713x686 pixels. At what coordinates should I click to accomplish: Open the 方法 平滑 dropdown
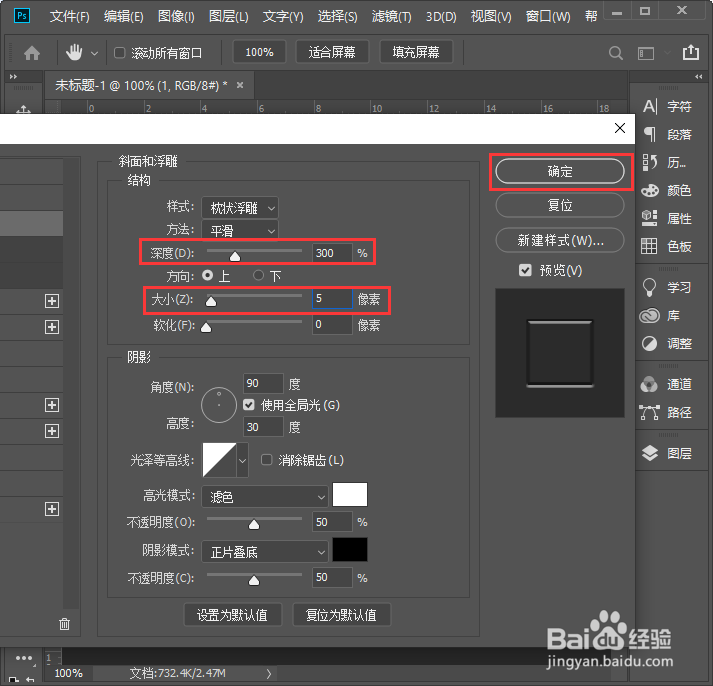[x=240, y=230]
